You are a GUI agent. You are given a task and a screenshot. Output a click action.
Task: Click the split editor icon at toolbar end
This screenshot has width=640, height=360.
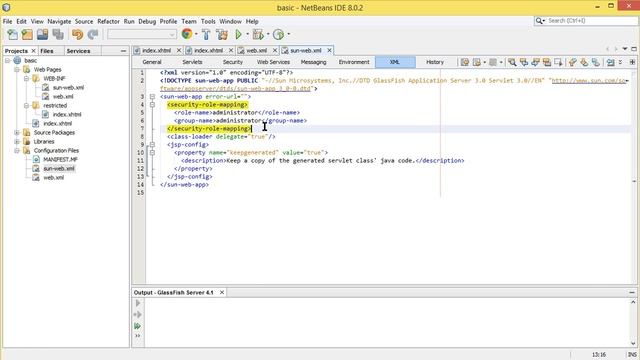[632, 62]
